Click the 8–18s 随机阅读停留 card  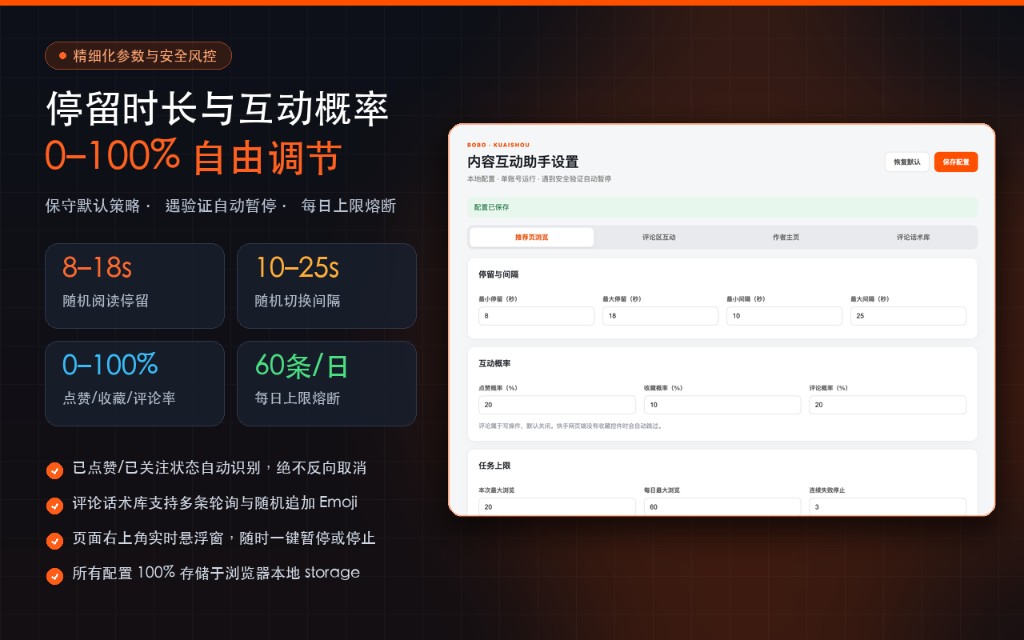pyautogui.click(x=135, y=286)
